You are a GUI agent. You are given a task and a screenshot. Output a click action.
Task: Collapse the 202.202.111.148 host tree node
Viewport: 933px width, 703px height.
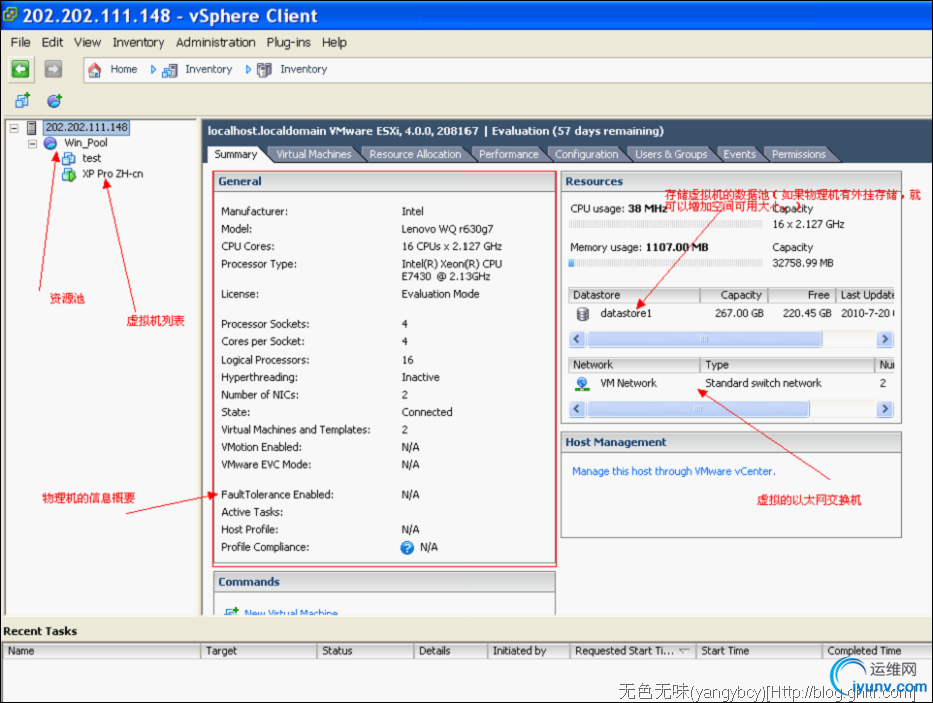[14, 128]
